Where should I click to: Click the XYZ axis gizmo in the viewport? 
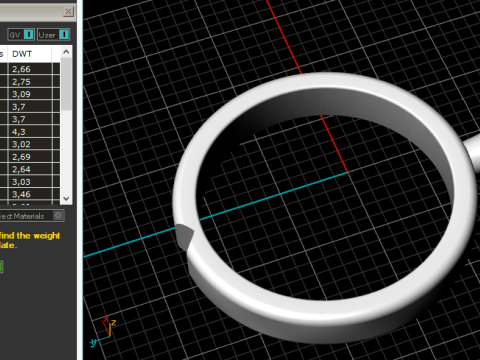[103, 332]
